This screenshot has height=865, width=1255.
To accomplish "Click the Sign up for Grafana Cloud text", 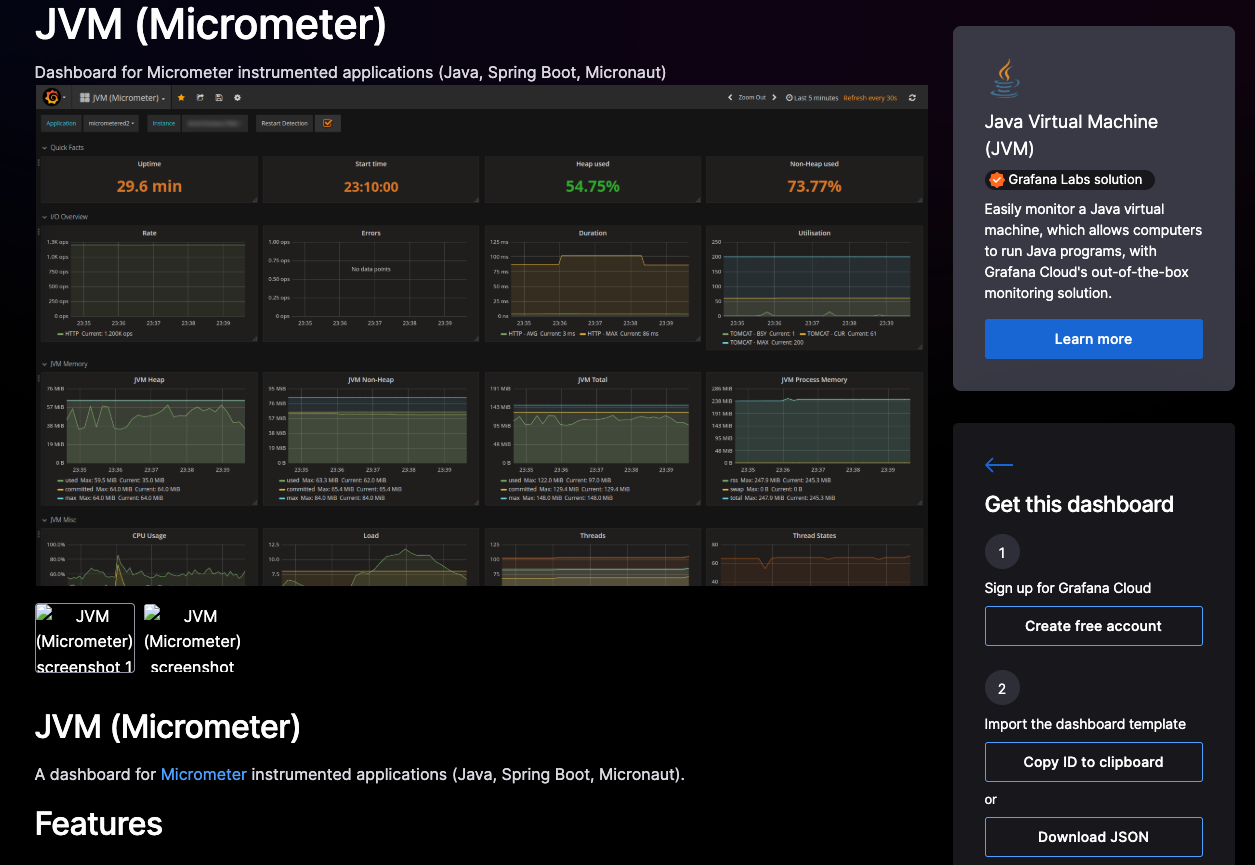I will [x=1068, y=588].
